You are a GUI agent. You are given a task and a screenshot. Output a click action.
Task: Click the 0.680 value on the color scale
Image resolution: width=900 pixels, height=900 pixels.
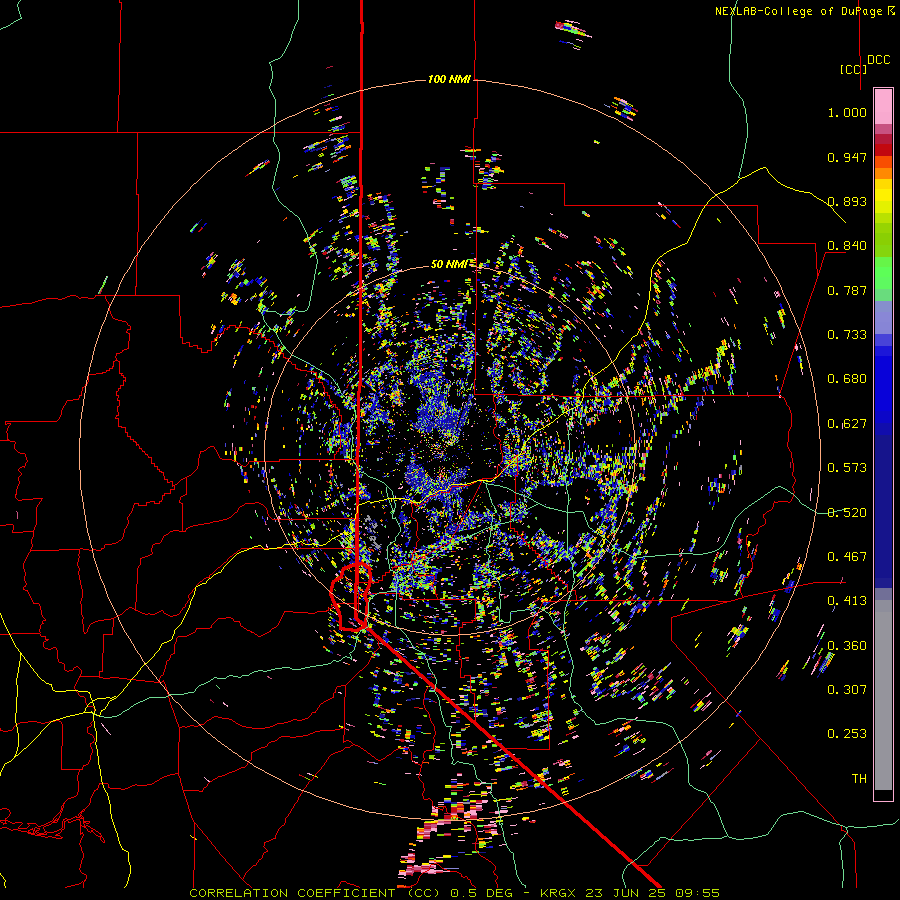(847, 379)
